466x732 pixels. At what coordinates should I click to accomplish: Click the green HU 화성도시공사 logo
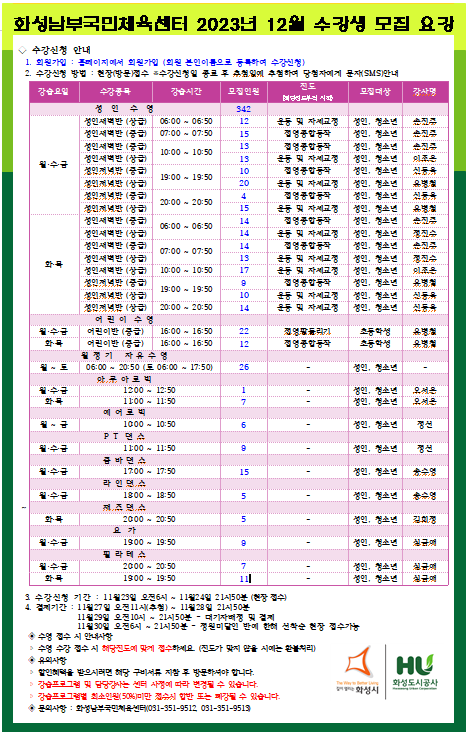(x=416, y=671)
